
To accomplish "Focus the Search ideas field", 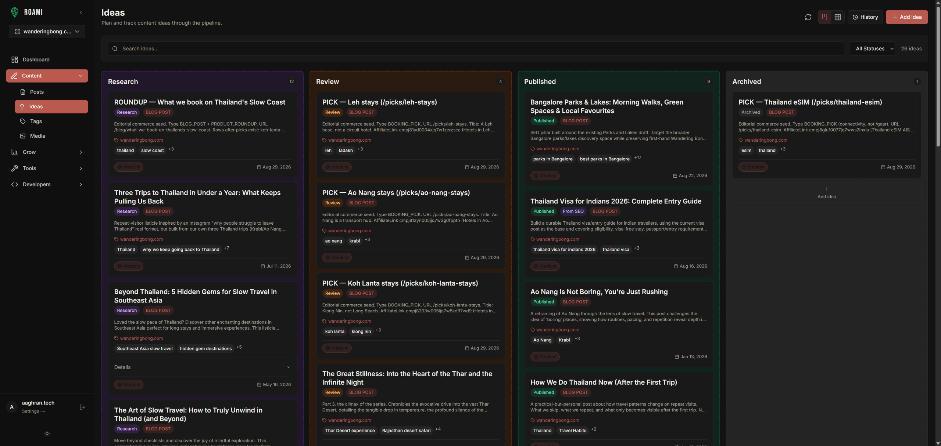I will [477, 49].
